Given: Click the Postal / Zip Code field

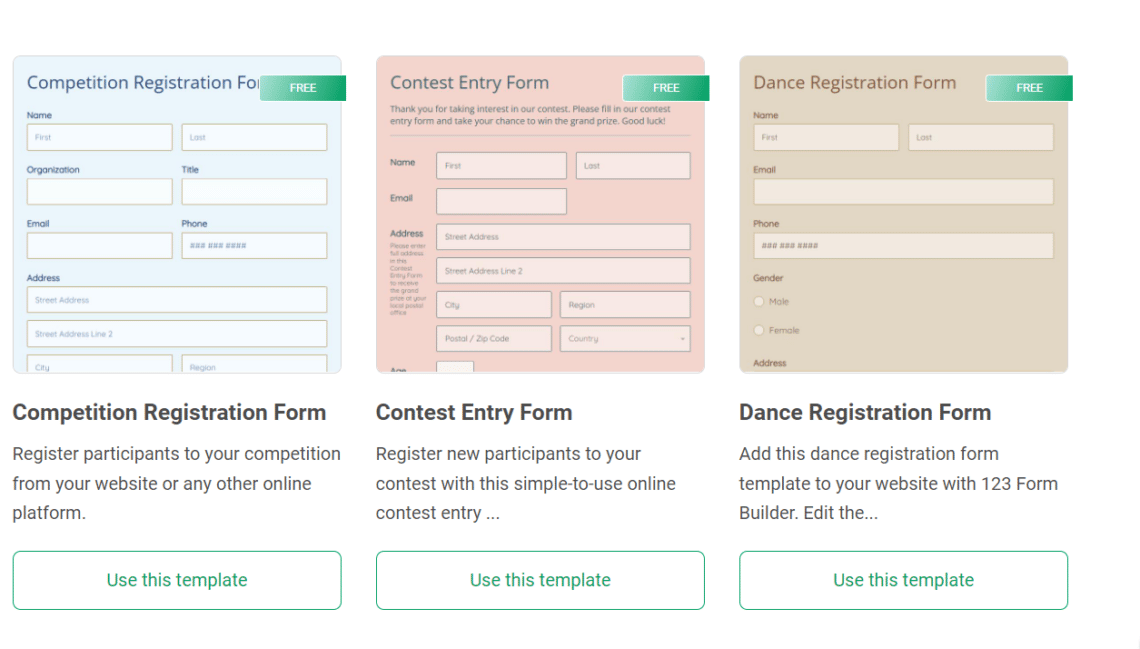Looking at the screenshot, I should point(494,339).
